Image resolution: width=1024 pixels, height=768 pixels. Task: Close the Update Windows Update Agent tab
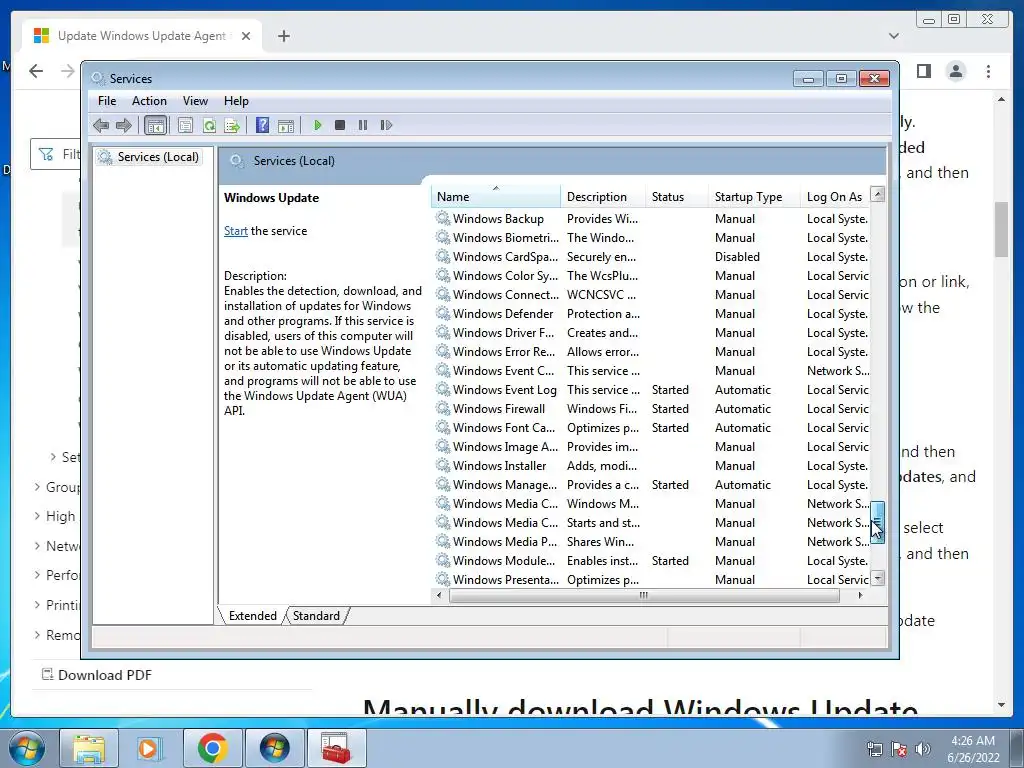246,36
